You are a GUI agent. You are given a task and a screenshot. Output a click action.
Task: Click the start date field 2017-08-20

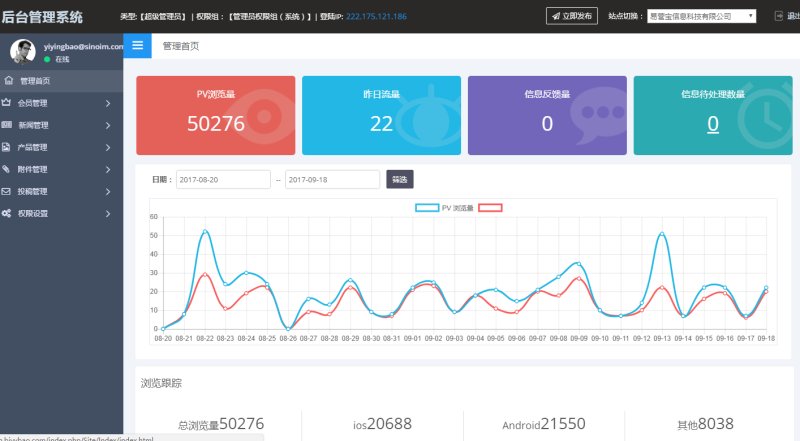coord(223,180)
